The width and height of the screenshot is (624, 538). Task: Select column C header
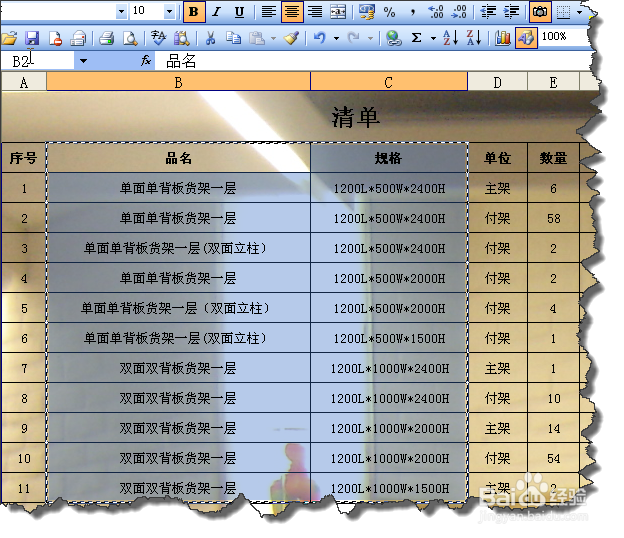(x=388, y=82)
